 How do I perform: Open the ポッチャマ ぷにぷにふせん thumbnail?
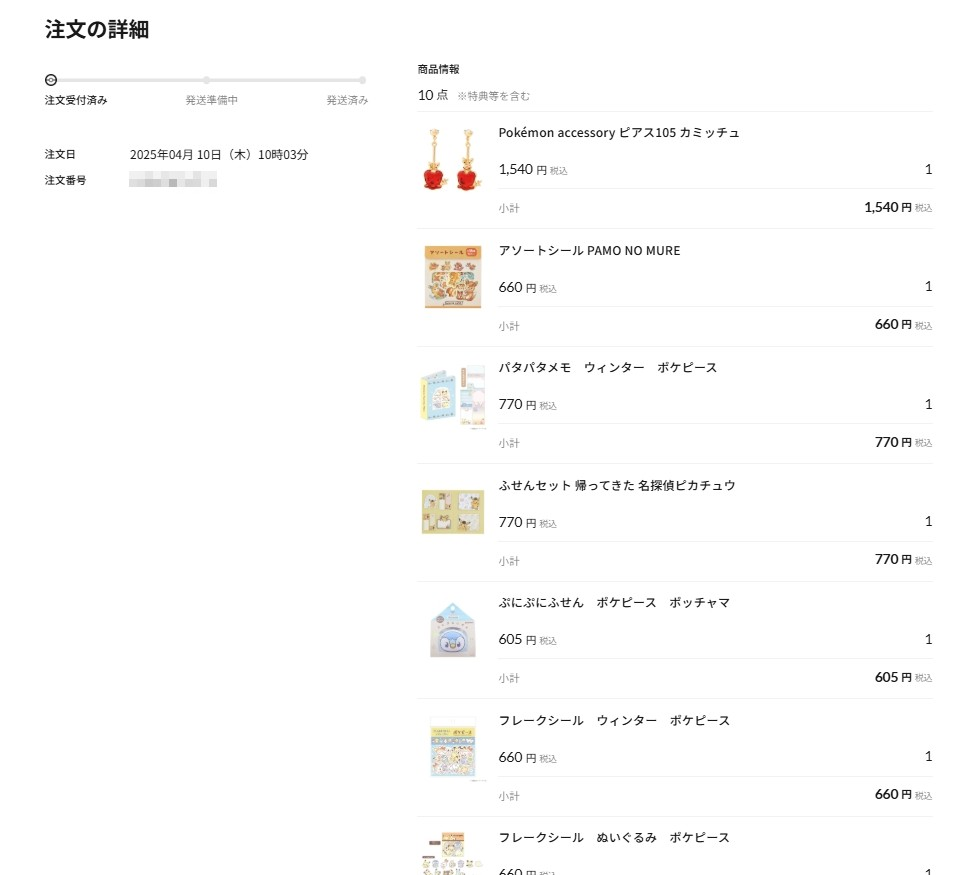point(452,630)
